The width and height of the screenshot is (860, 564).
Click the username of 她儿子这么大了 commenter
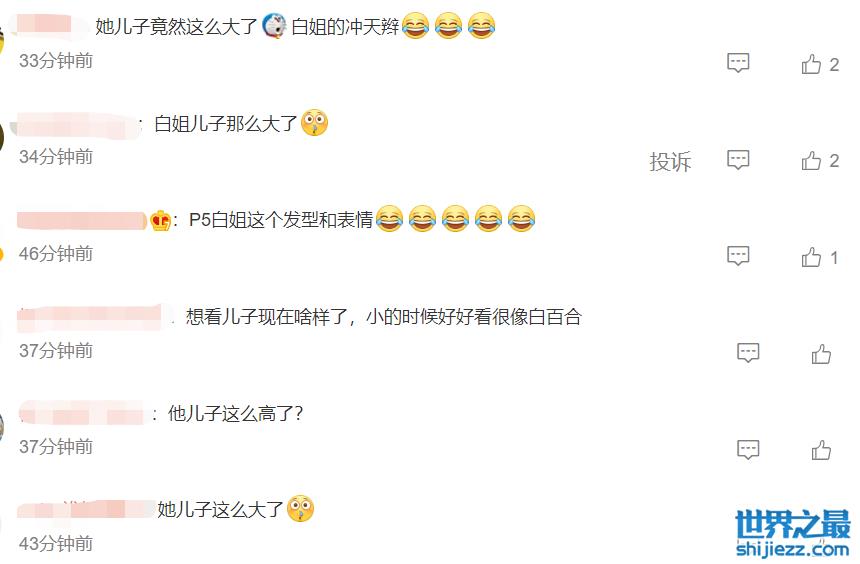86,509
